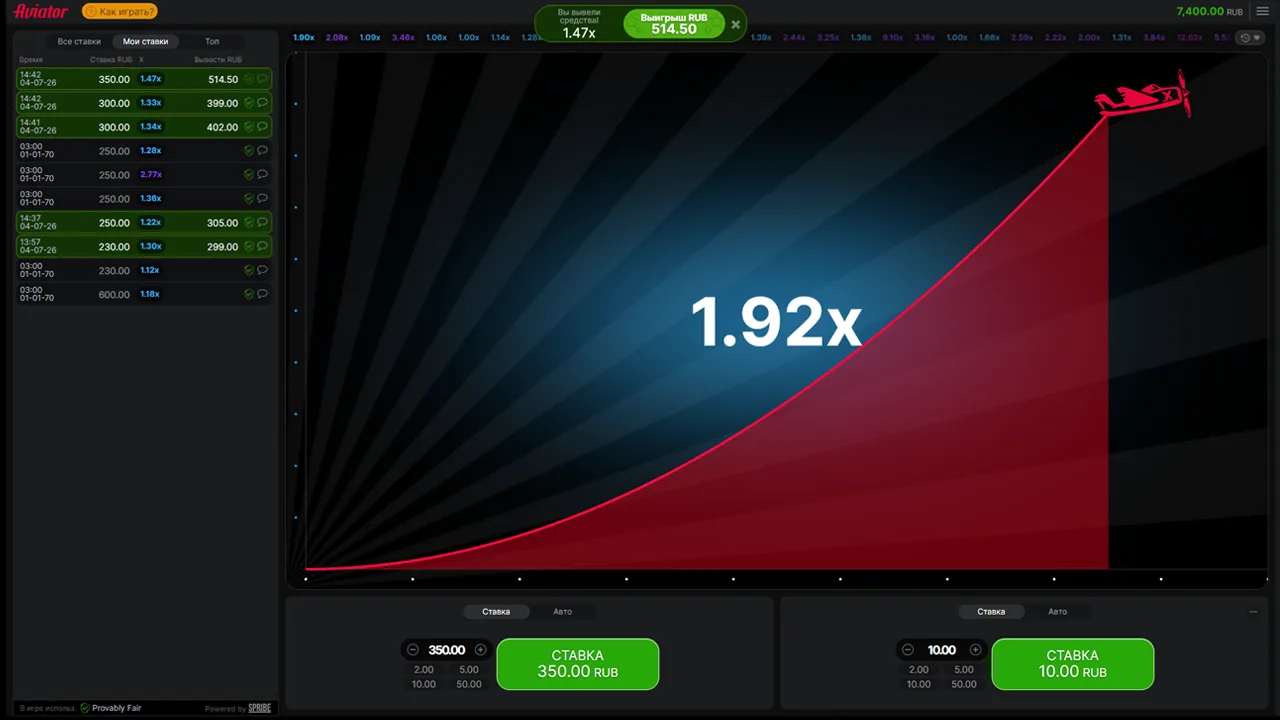
Task: Click chat bubble in the 1.28x row
Action: tap(262, 151)
